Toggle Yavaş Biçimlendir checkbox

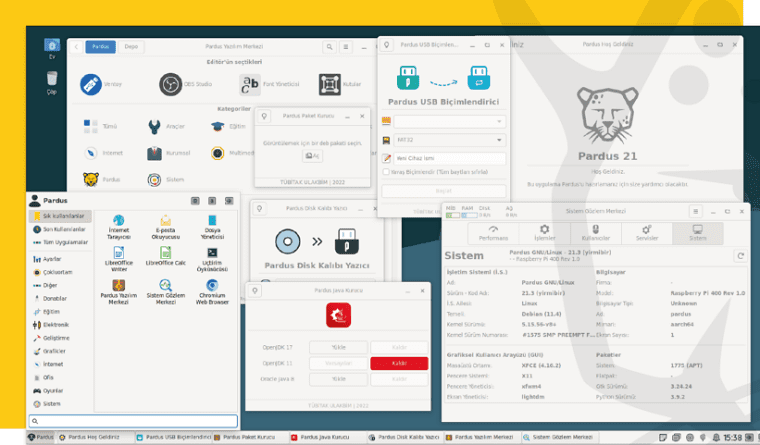pos(386,172)
